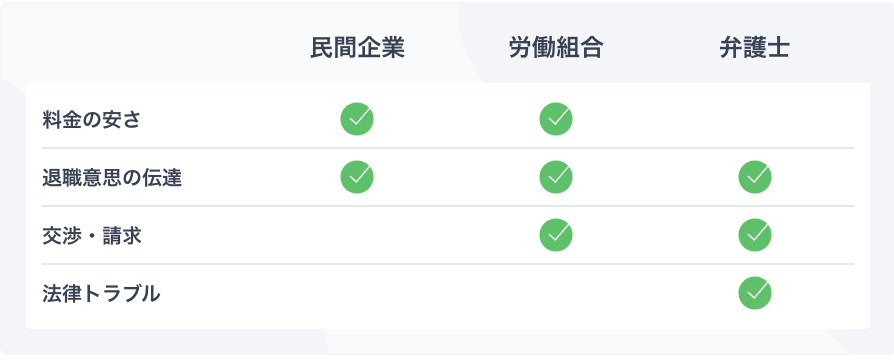
Task: Select the 弁護士 column header
Action: coord(755,48)
